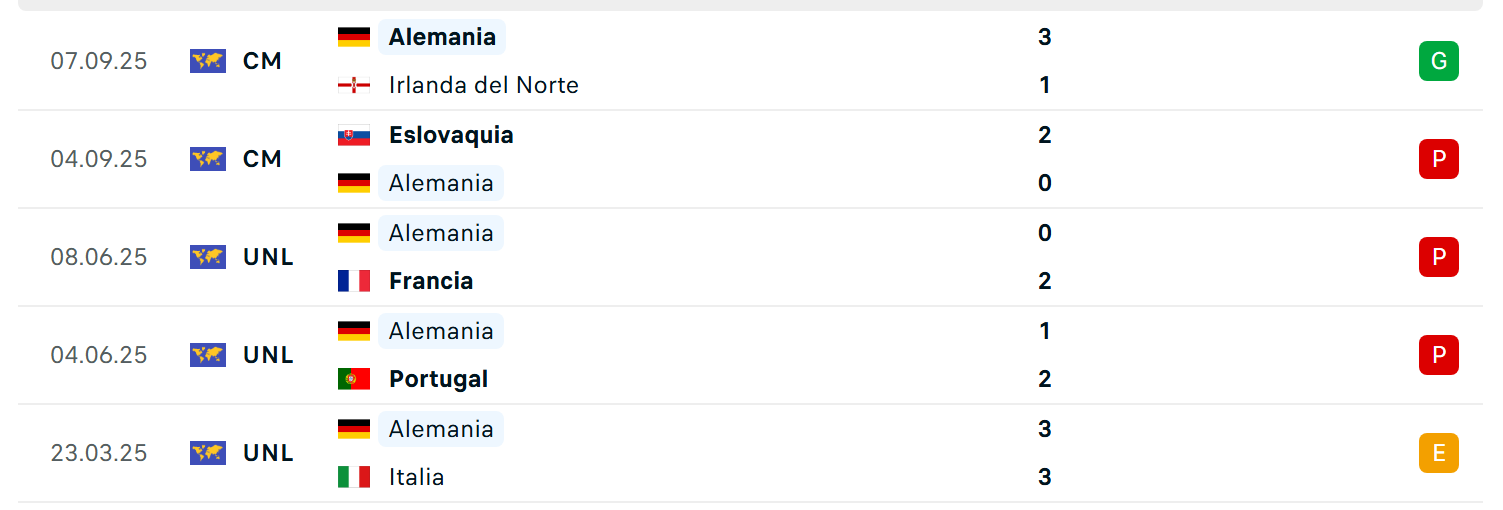Click the Portugal flag icon
This screenshot has width=1503, height=510.
tap(354, 379)
